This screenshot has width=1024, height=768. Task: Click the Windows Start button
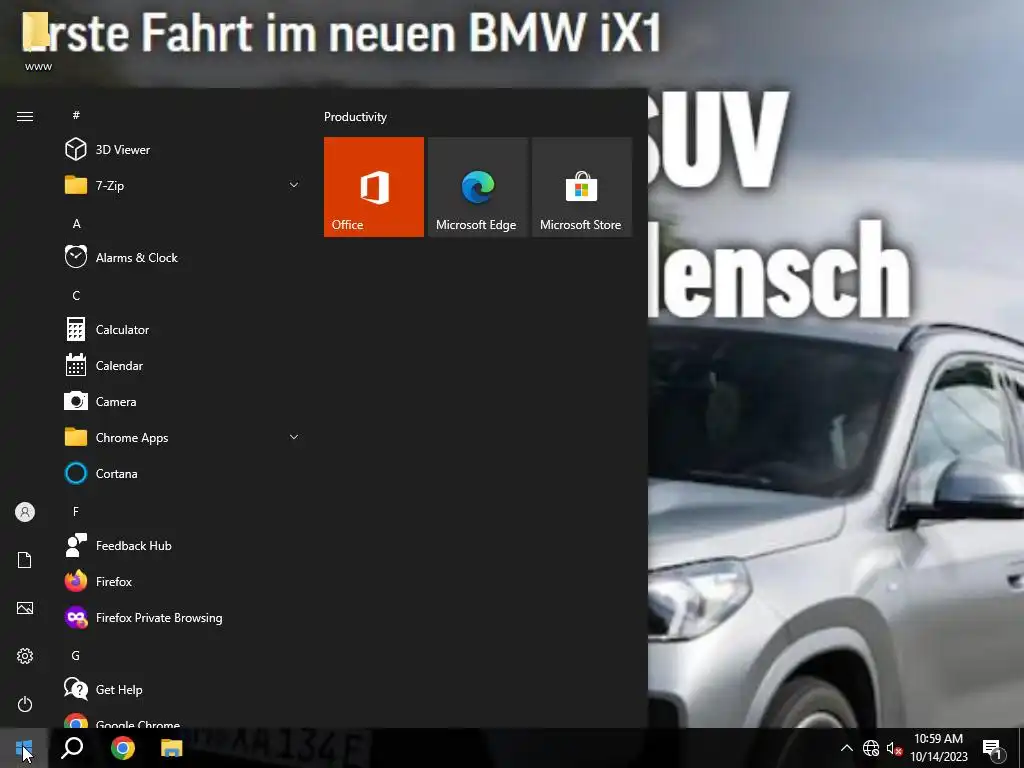[x=24, y=748]
